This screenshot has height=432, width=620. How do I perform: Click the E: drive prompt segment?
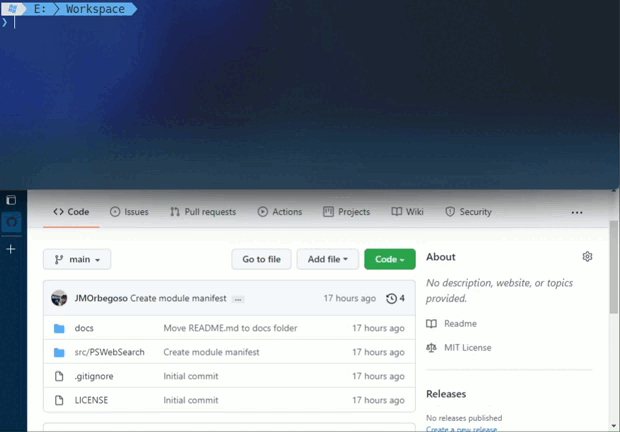tap(40, 9)
